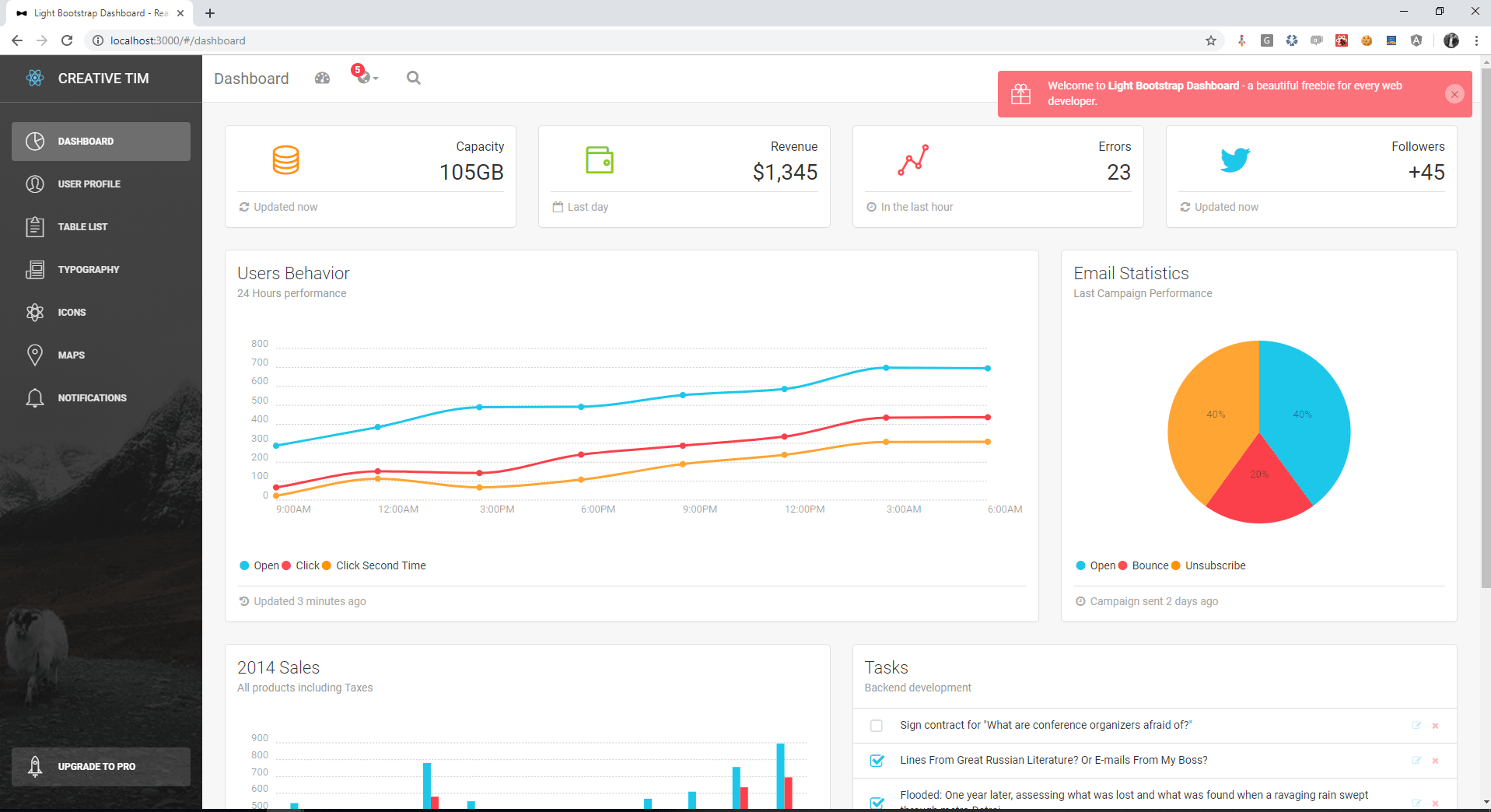Uncheck the Flooded task checkbox
Image resolution: width=1491 pixels, height=812 pixels.
877,803
